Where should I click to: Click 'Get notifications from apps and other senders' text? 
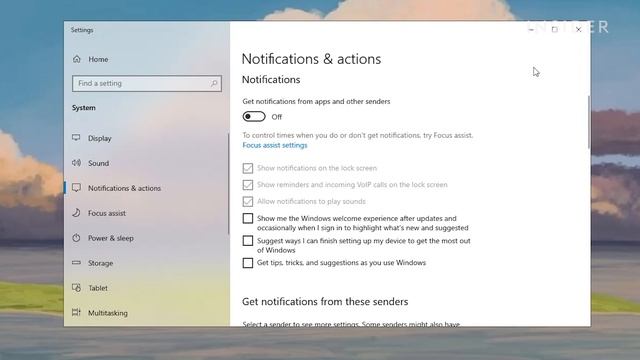316,101
